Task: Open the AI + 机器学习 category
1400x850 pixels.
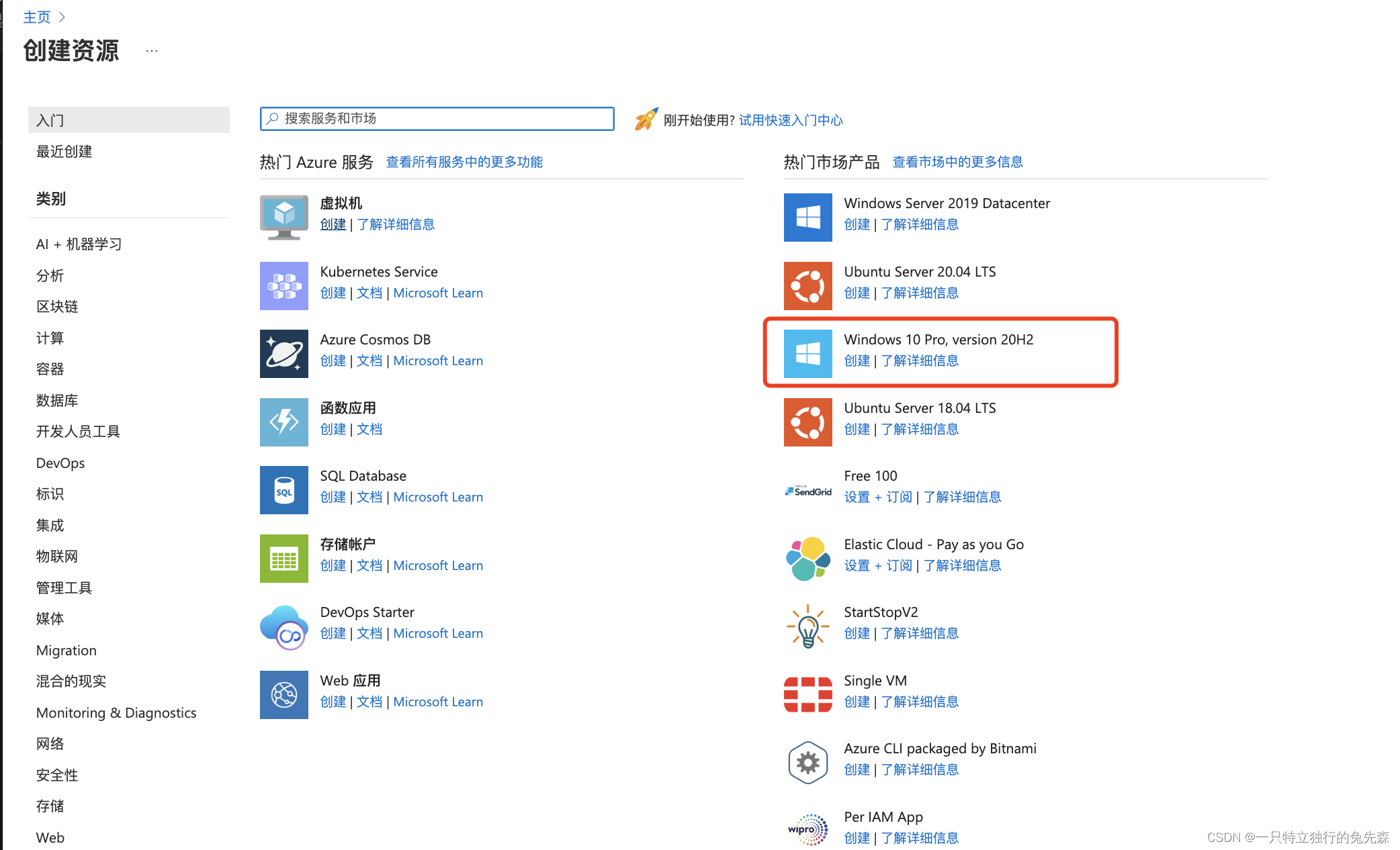Action: 79,244
